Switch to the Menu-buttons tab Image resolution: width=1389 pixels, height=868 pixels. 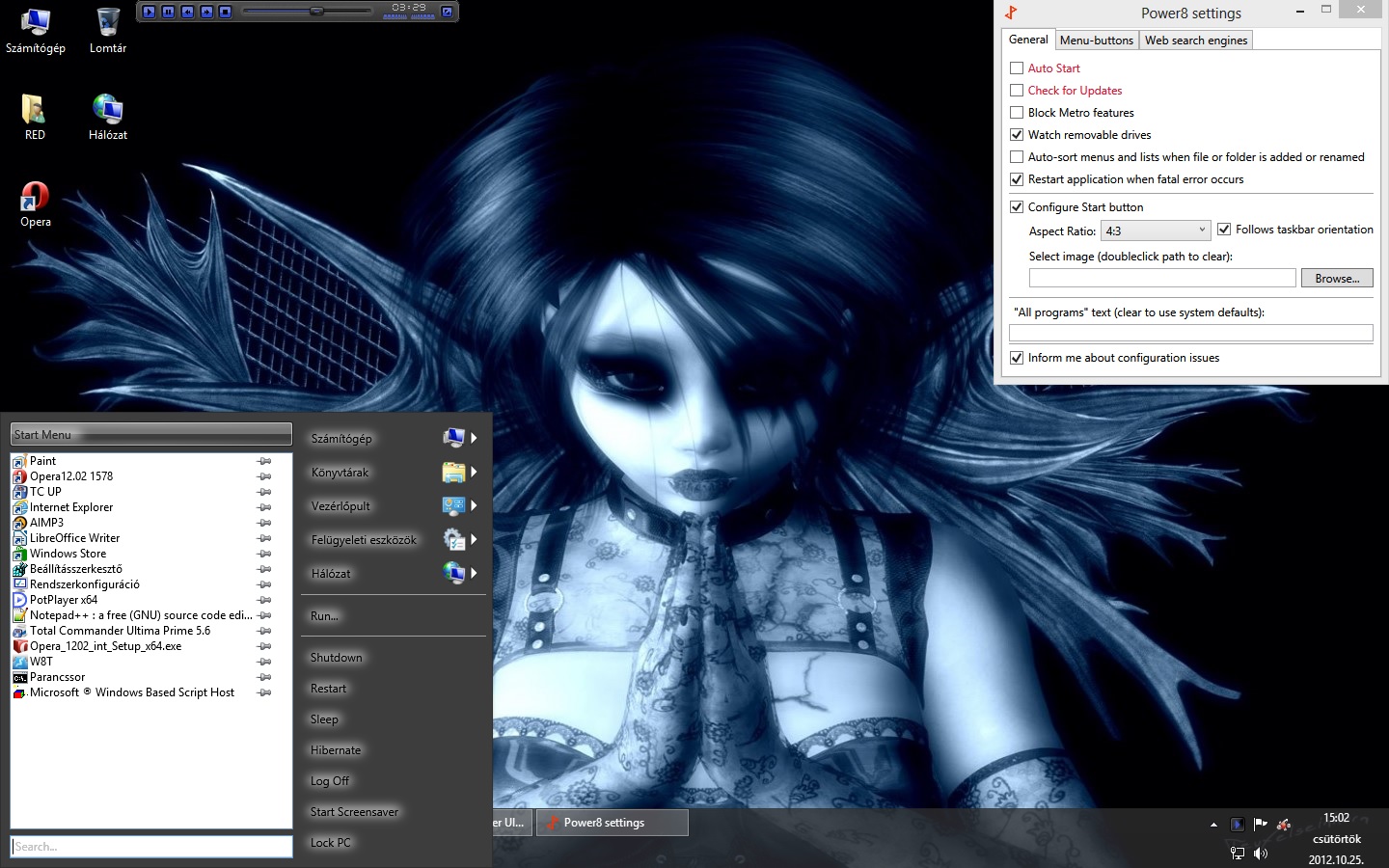click(x=1097, y=41)
